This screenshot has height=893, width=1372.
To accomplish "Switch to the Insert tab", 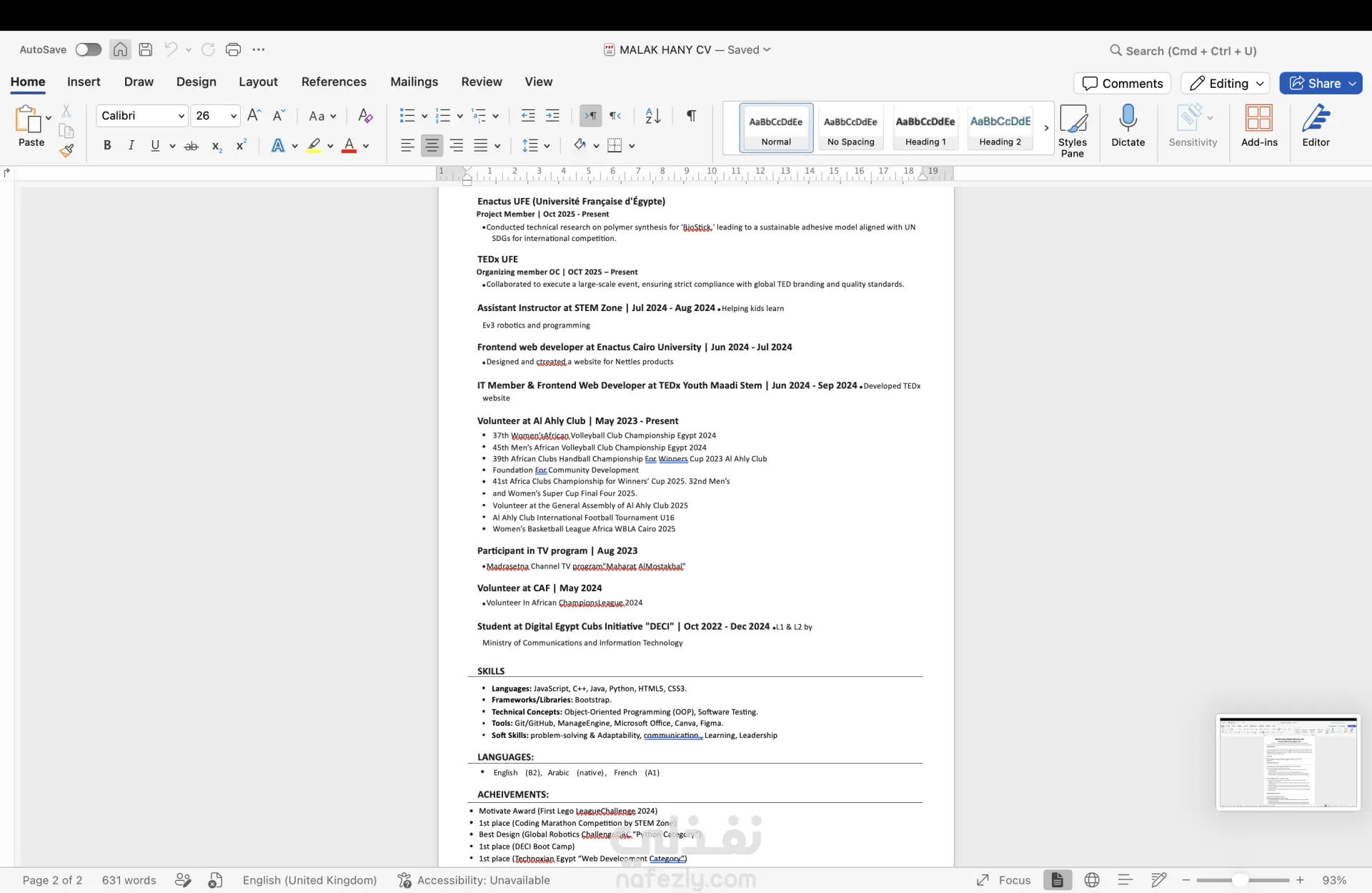I will click(x=84, y=82).
